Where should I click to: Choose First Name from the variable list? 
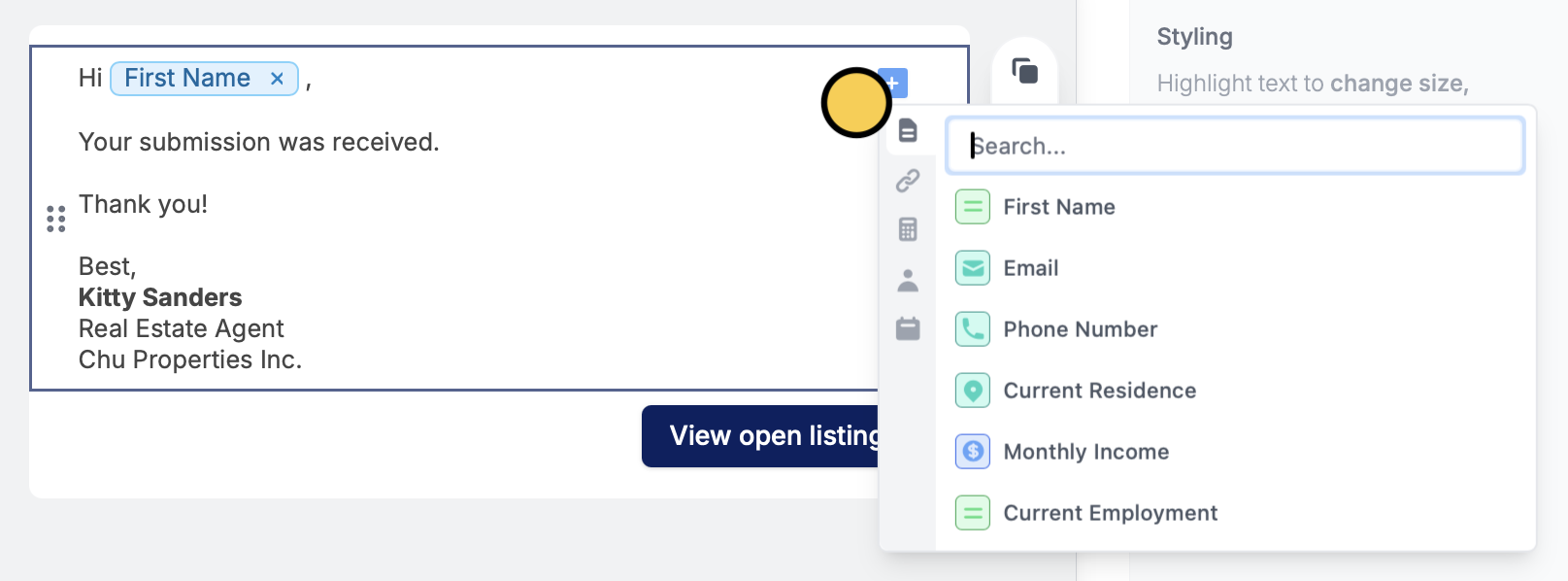(x=1235, y=207)
